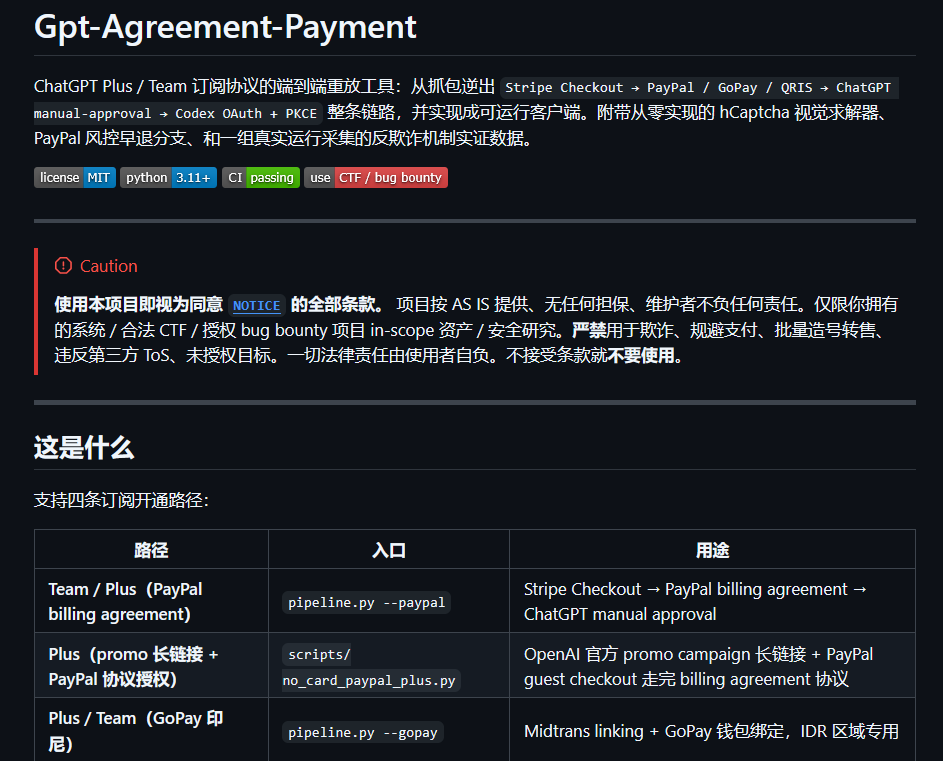Image resolution: width=943 pixels, height=761 pixels.
Task: Click the 支持四条订阅开通路径 text
Action: pos(121,500)
